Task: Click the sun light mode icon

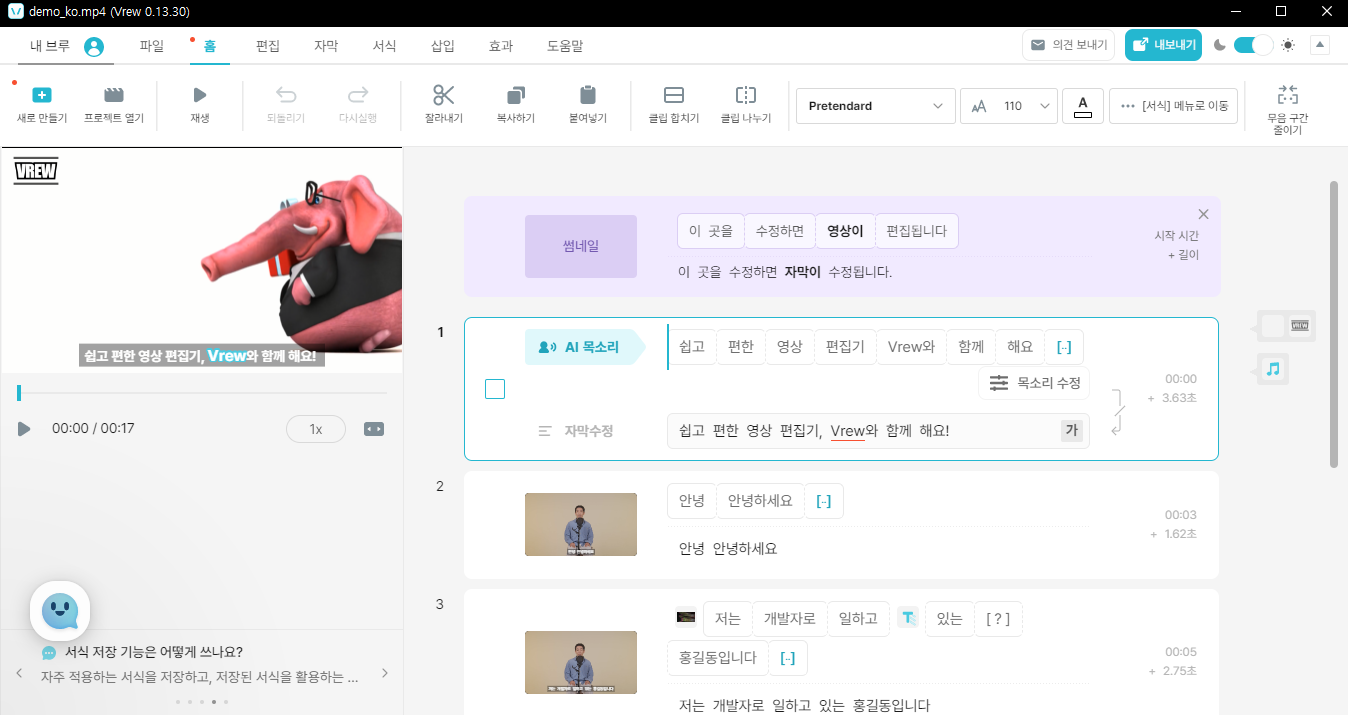Action: (1288, 45)
